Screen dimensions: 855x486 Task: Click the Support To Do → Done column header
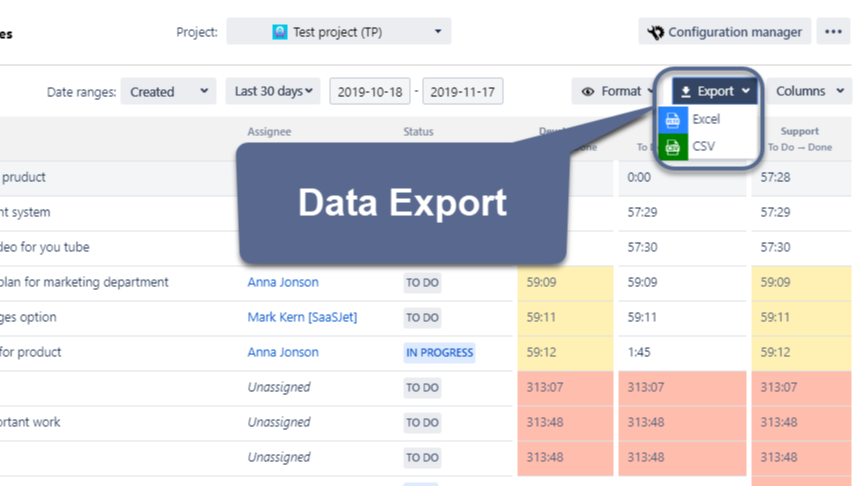pyautogui.click(x=800, y=139)
